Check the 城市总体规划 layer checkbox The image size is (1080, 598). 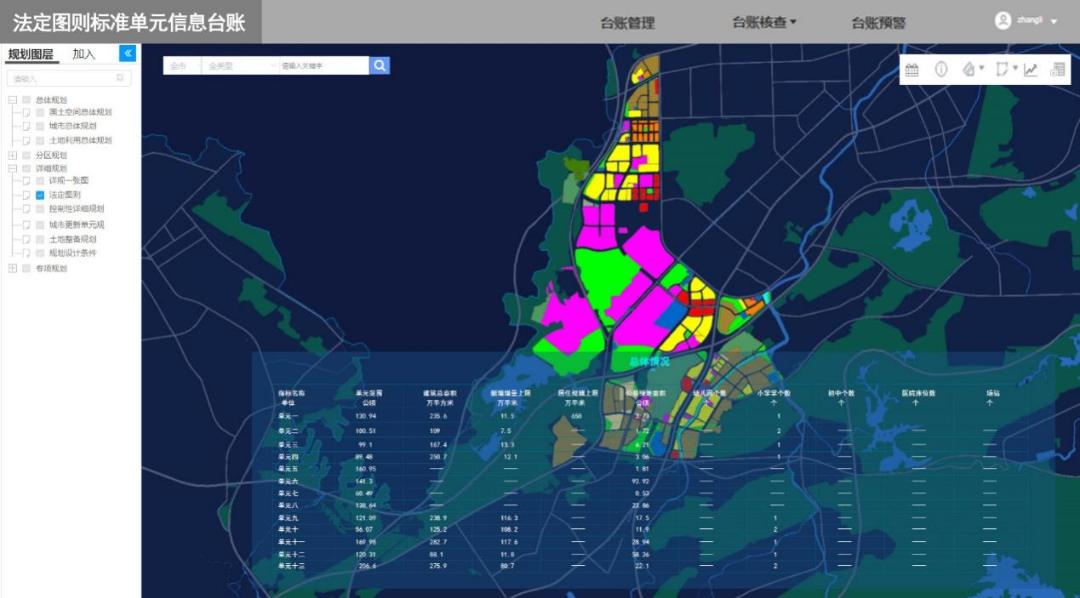(40, 126)
